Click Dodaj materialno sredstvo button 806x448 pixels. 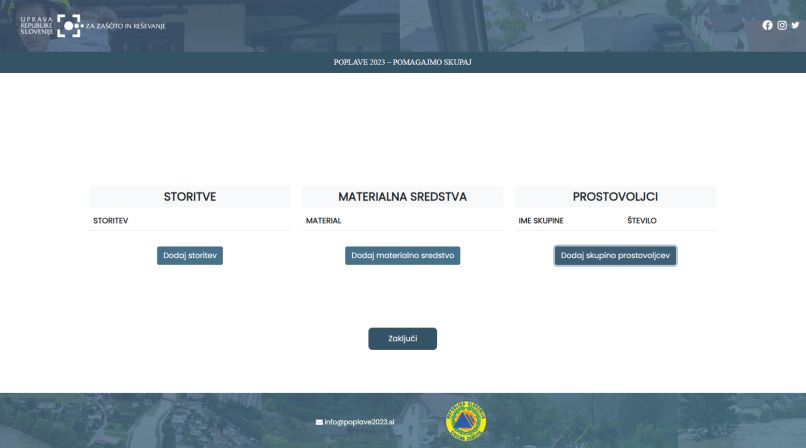[x=402, y=255]
